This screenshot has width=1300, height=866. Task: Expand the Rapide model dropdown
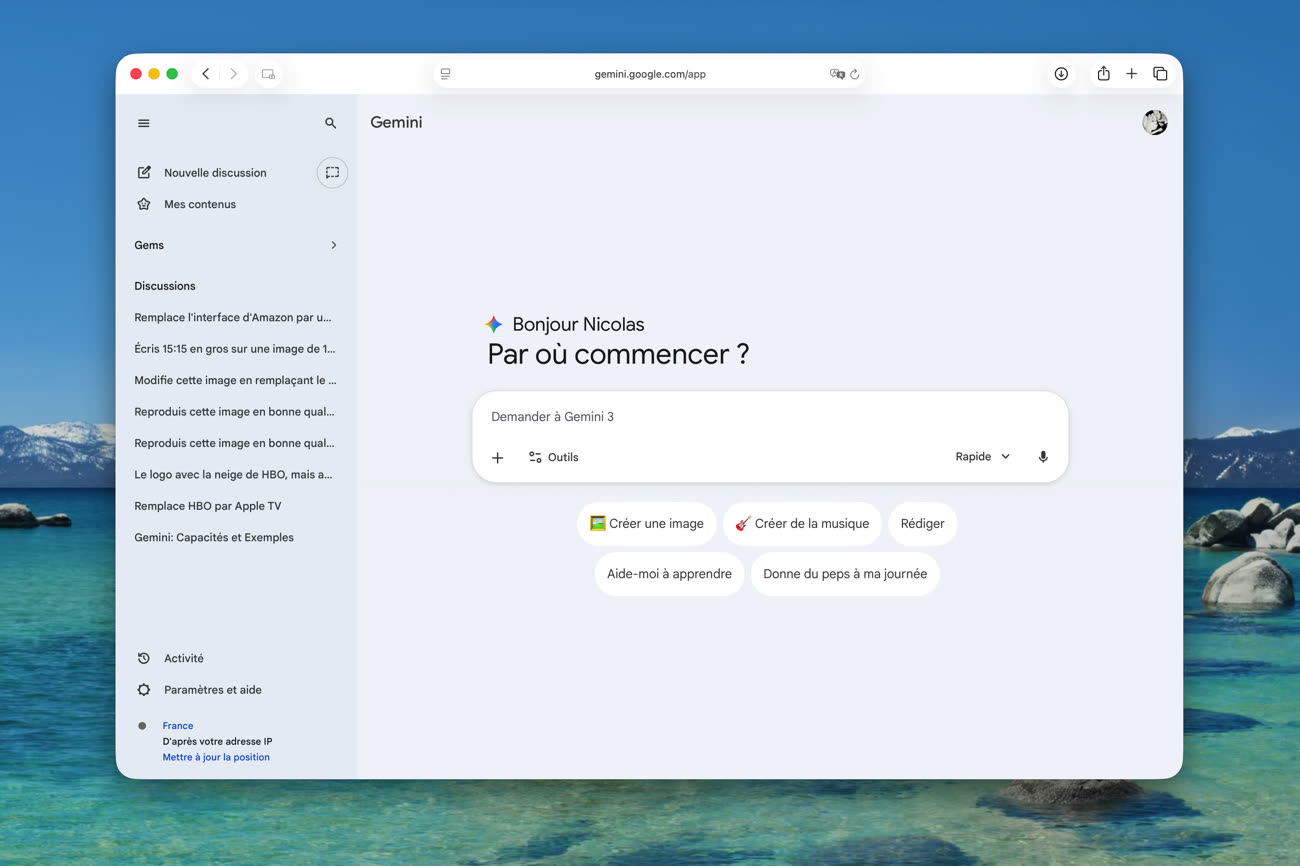pyautogui.click(x=982, y=457)
